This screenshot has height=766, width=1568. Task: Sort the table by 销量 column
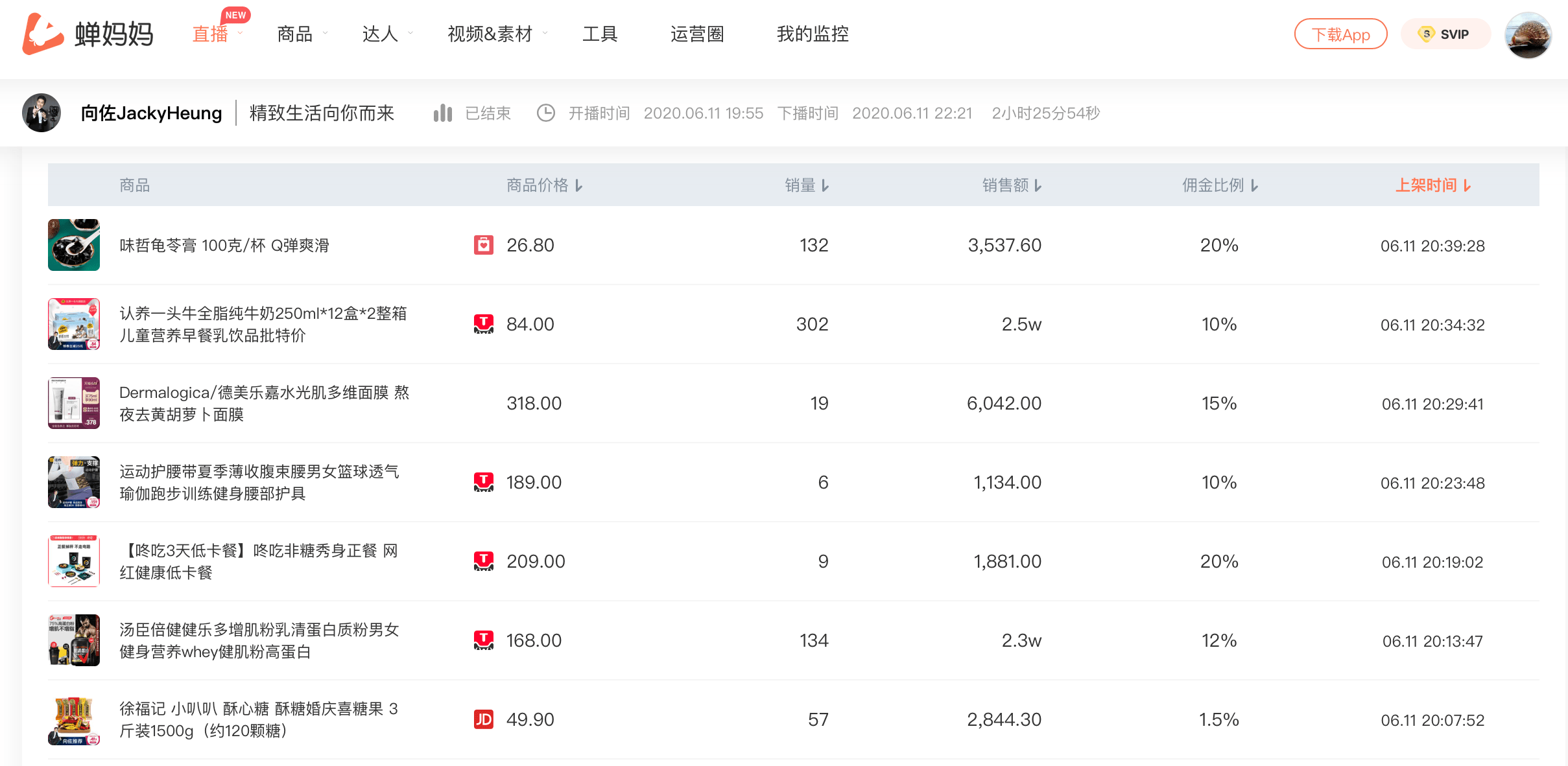coord(807,185)
